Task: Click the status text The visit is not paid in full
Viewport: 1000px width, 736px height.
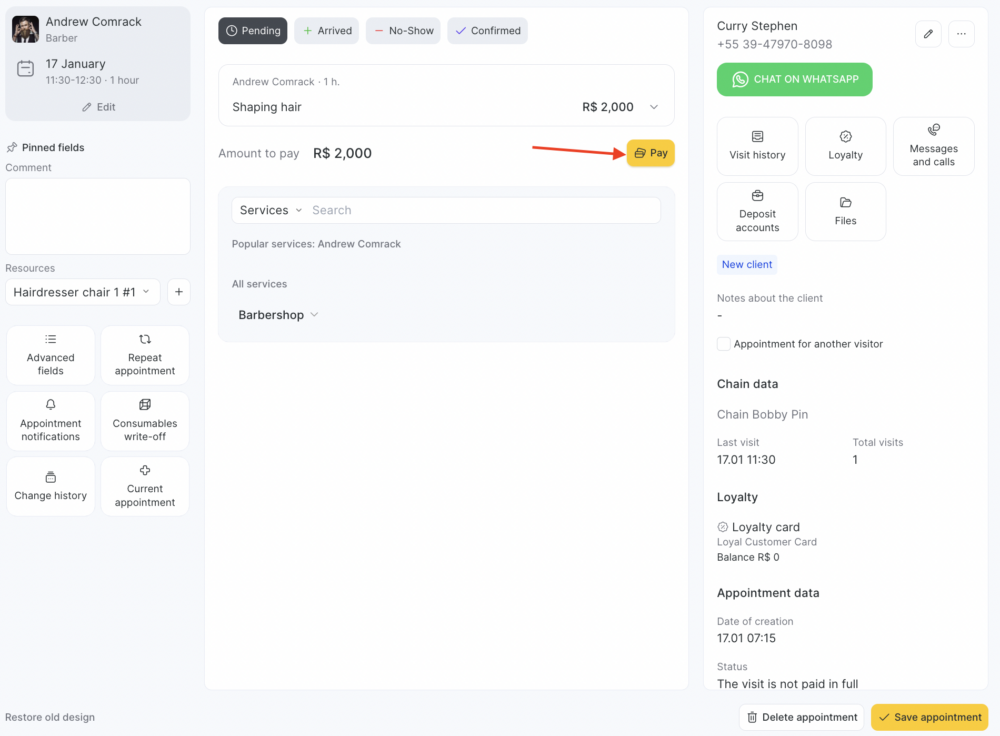Action: [788, 684]
